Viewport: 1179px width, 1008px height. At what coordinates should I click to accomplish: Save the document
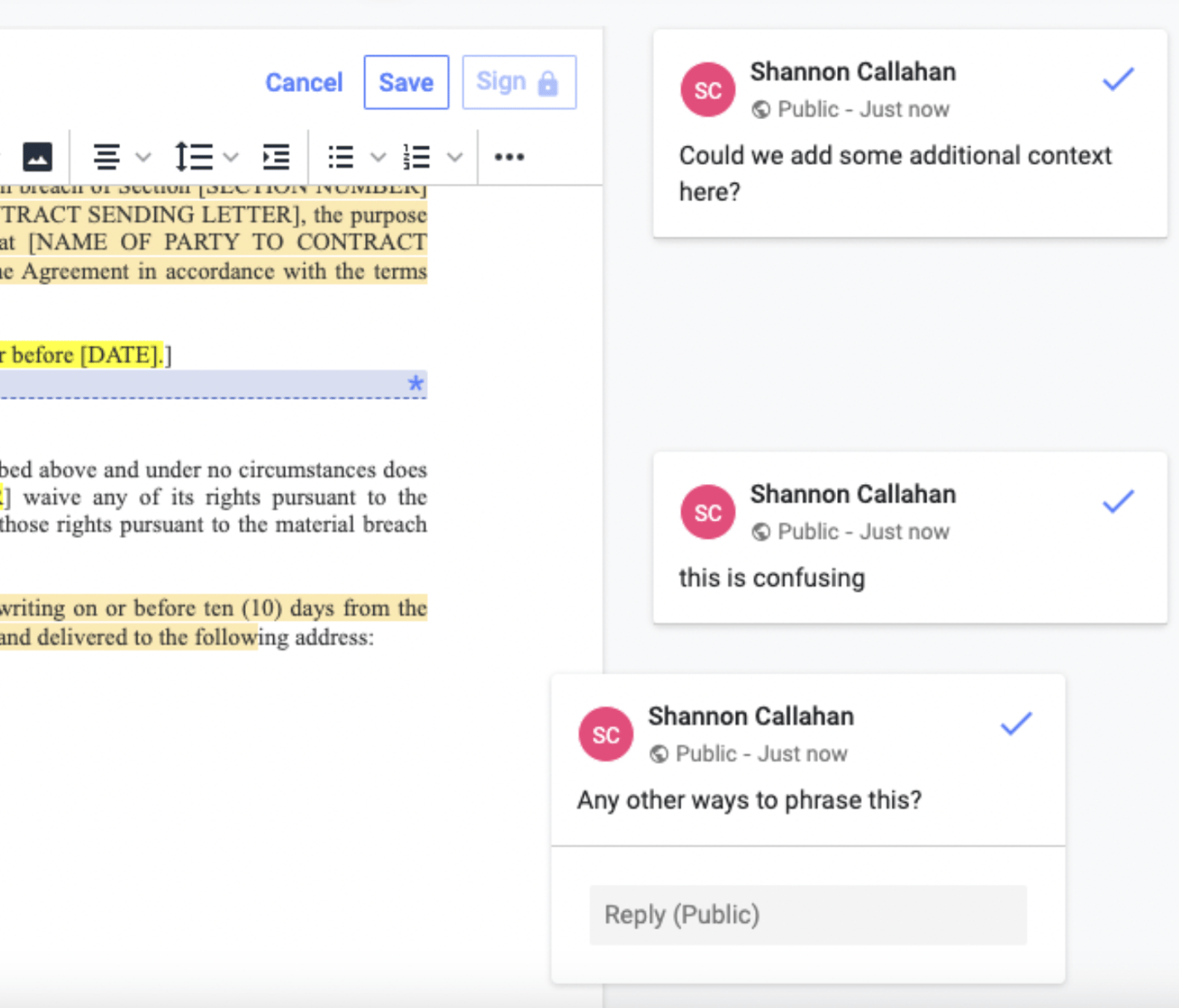[x=406, y=82]
